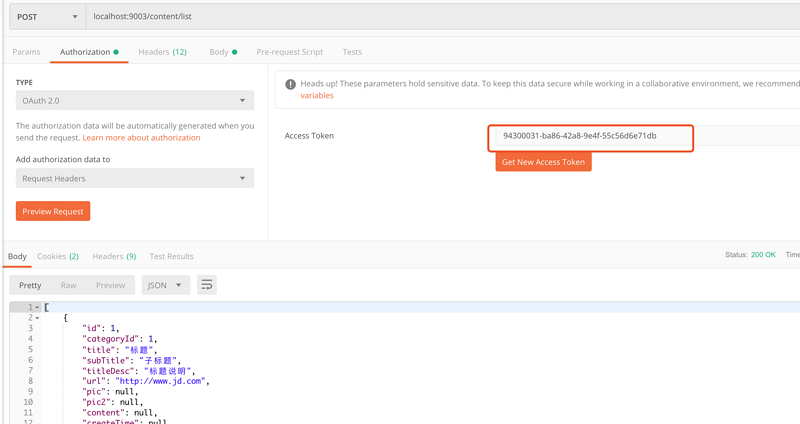Click the heads up warning icon
This screenshot has width=800, height=424.
pos(290,85)
